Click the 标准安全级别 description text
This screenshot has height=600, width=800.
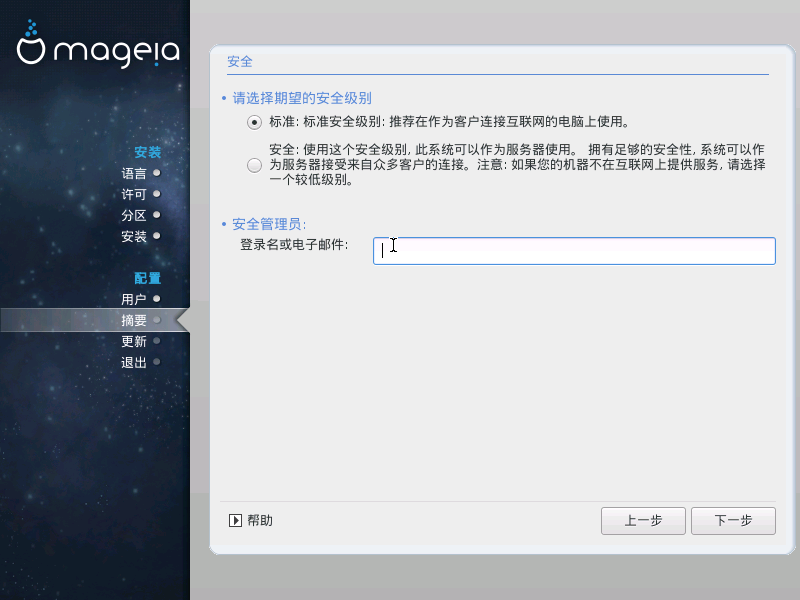tap(449, 122)
